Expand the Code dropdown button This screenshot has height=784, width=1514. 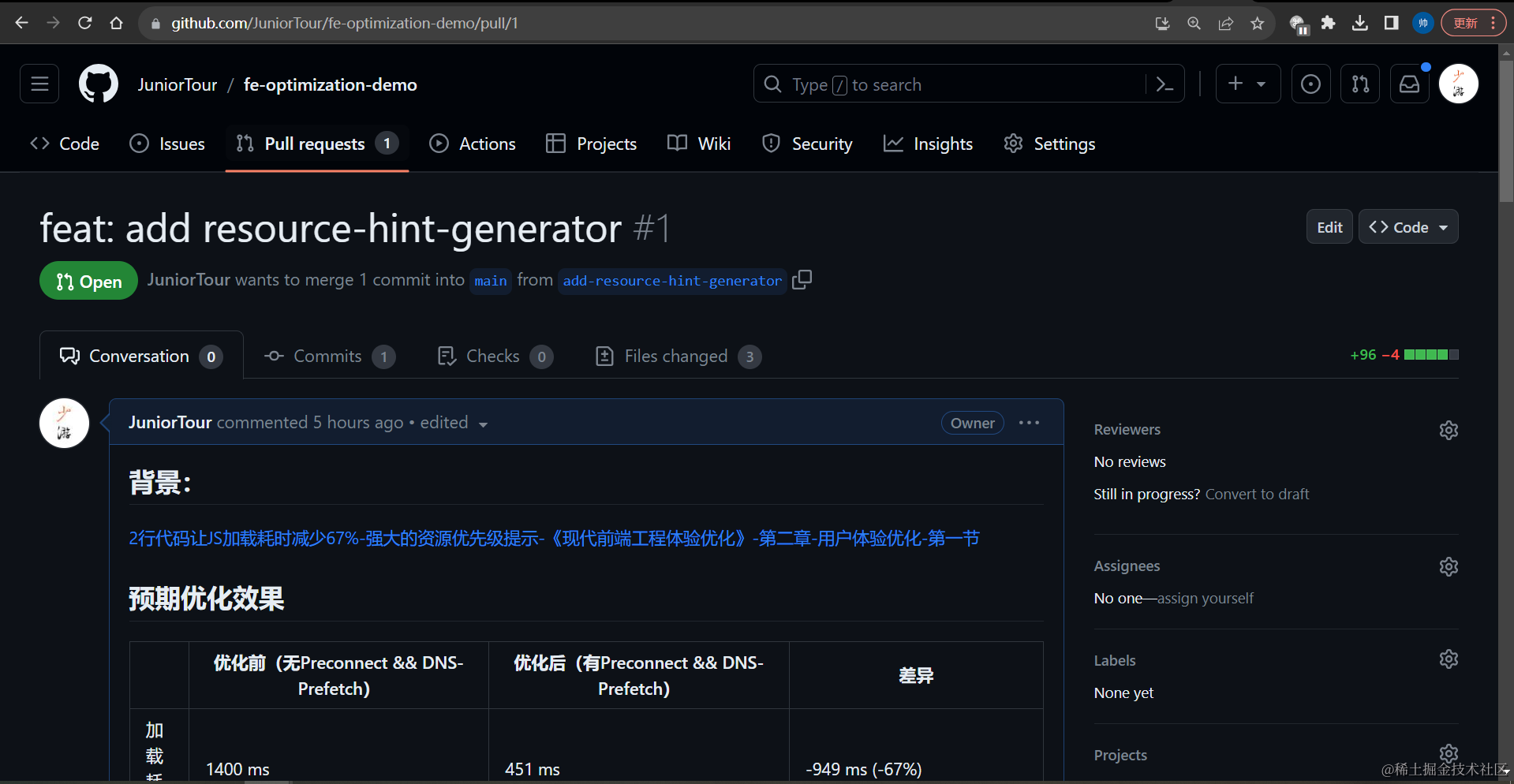(x=1407, y=227)
